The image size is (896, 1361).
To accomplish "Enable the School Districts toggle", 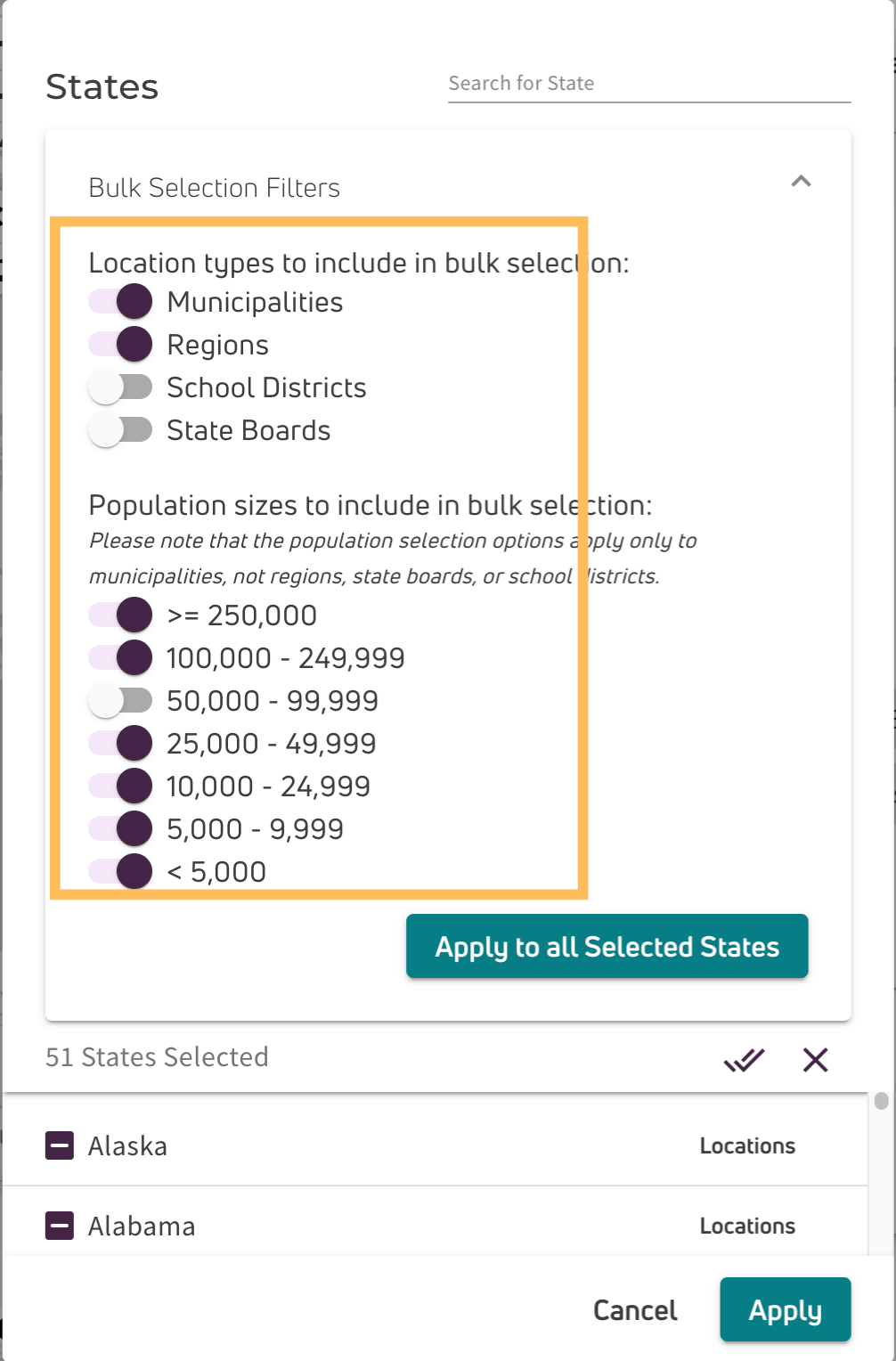I will pyautogui.click(x=120, y=387).
